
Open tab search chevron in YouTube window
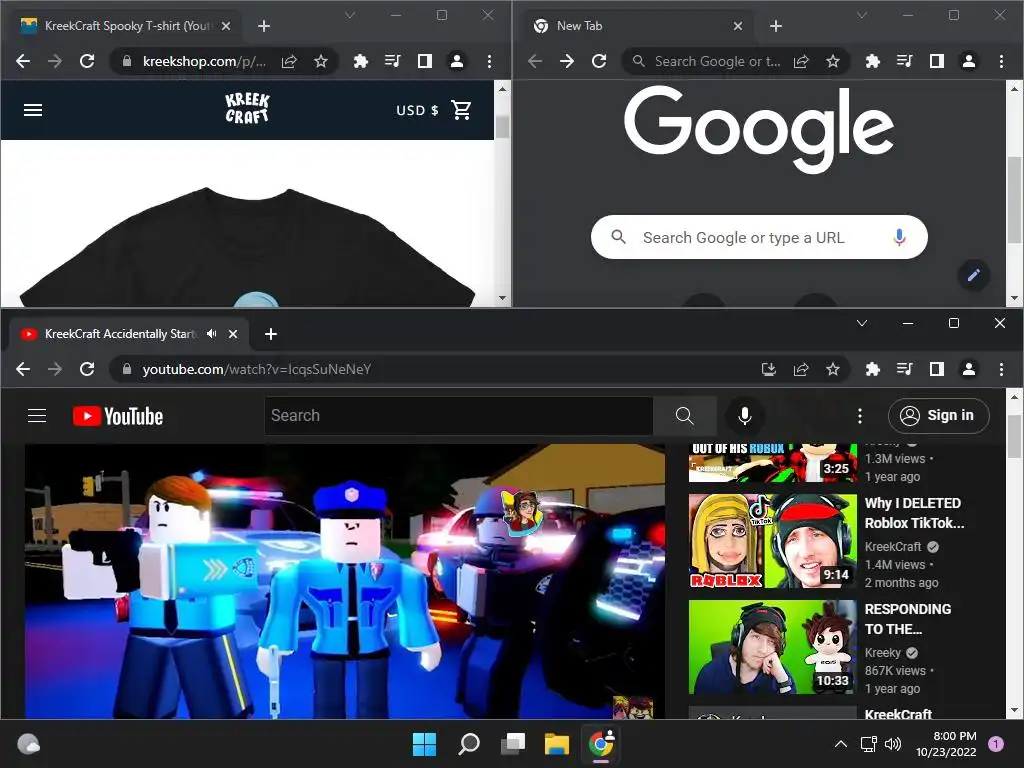tap(862, 323)
